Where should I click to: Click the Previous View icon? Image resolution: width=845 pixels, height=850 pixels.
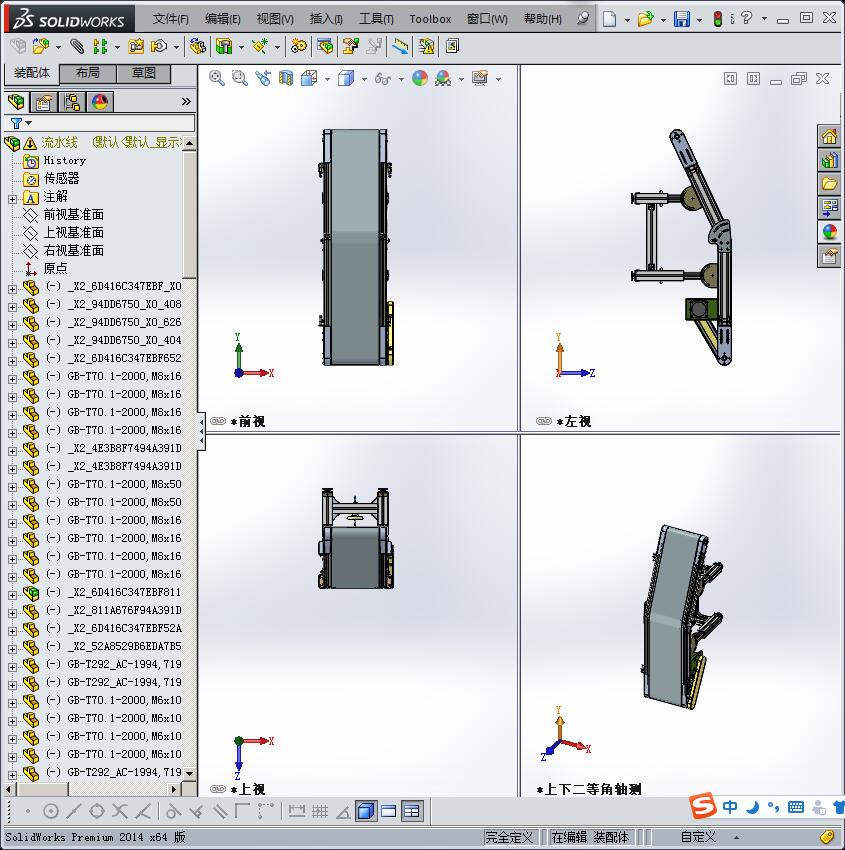[263, 78]
